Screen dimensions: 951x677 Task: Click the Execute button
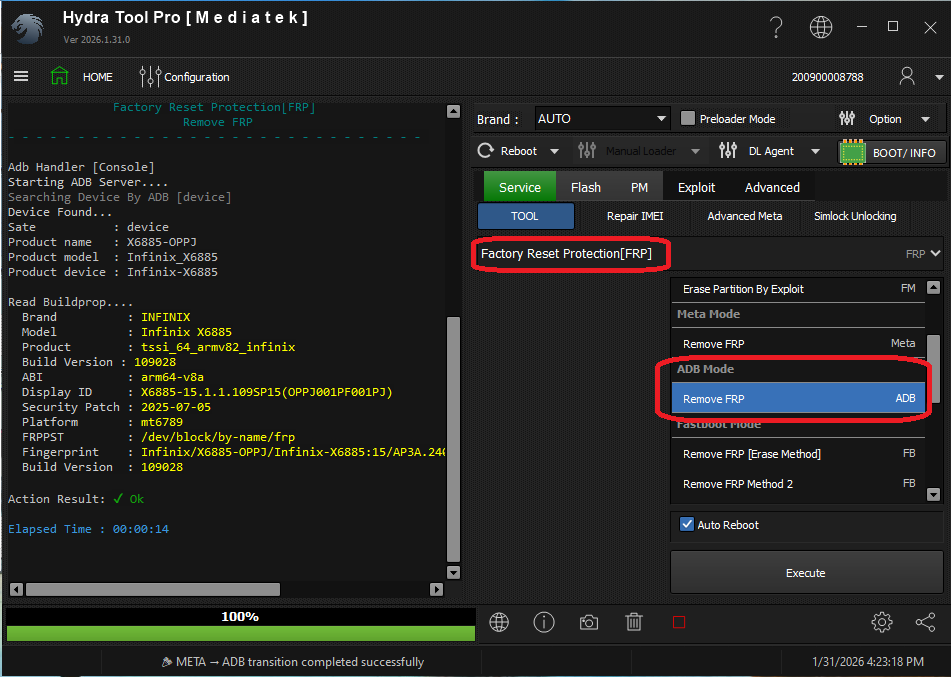click(x=806, y=573)
